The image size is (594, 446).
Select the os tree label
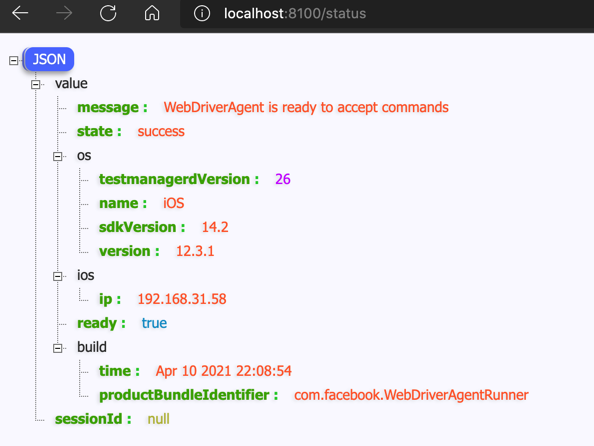point(84,155)
